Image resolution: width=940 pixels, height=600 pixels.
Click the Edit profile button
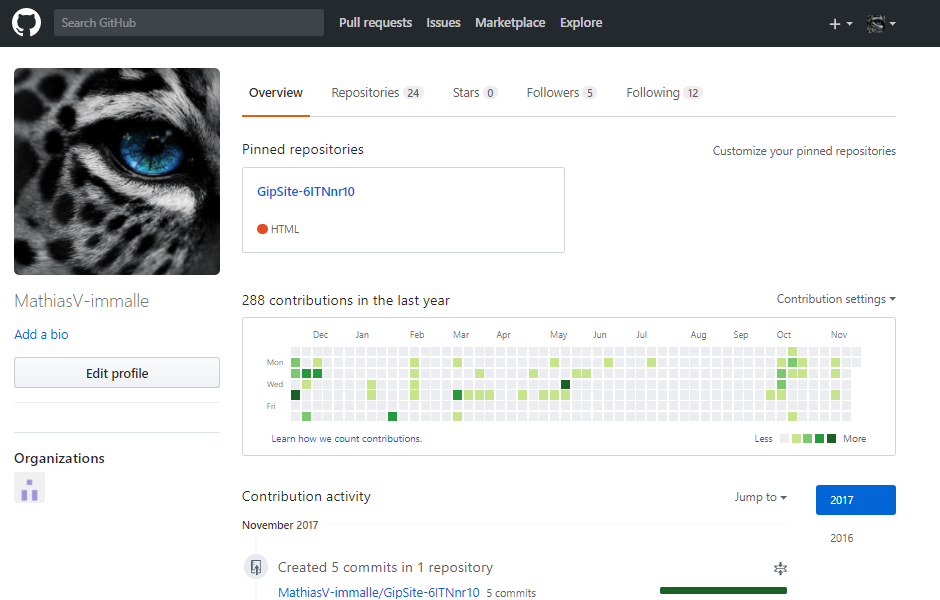pos(117,373)
